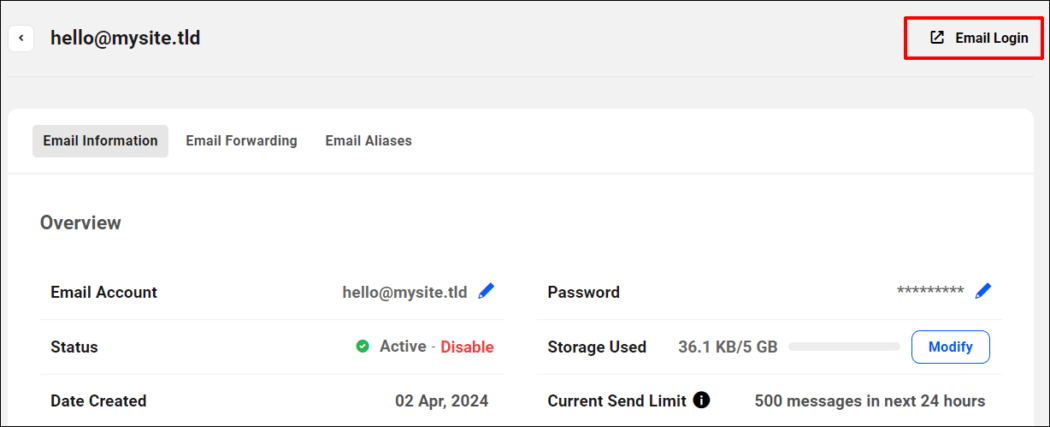
Task: Click green Active status check icon
Action: pyautogui.click(x=362, y=347)
